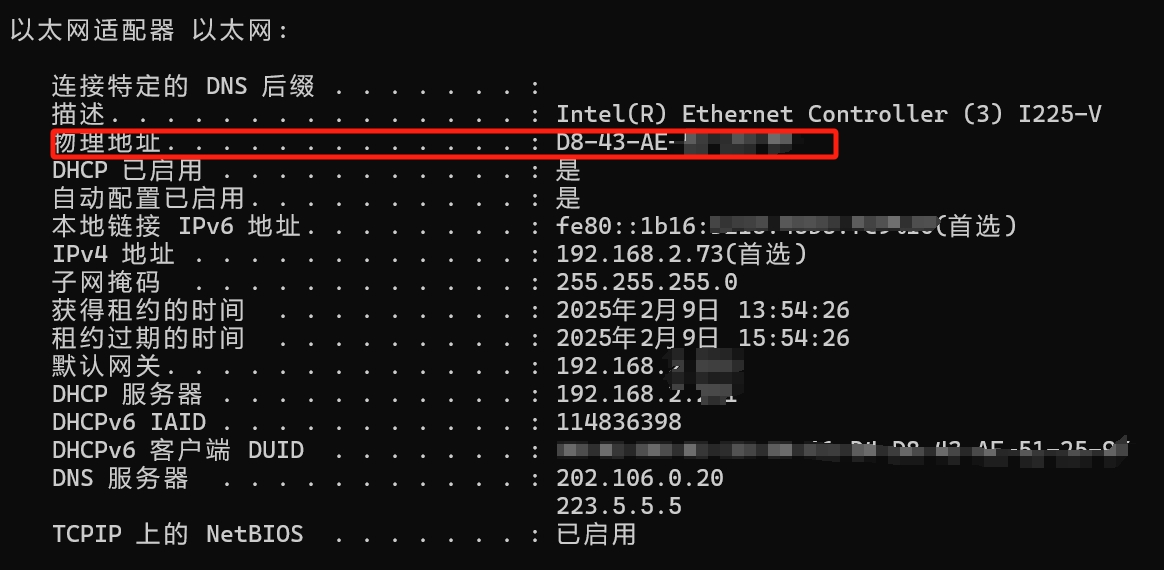
Task: Click the DHCPv6 客户端 DUID label
Action: click(x=178, y=451)
